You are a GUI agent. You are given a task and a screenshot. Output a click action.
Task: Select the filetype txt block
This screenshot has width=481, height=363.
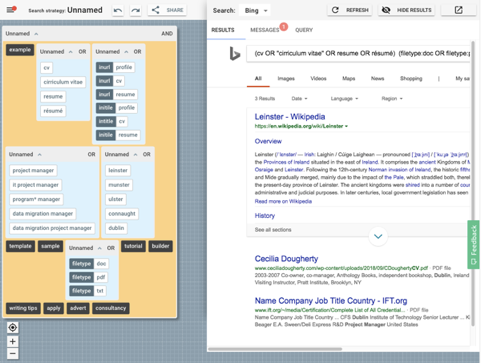pos(88,291)
